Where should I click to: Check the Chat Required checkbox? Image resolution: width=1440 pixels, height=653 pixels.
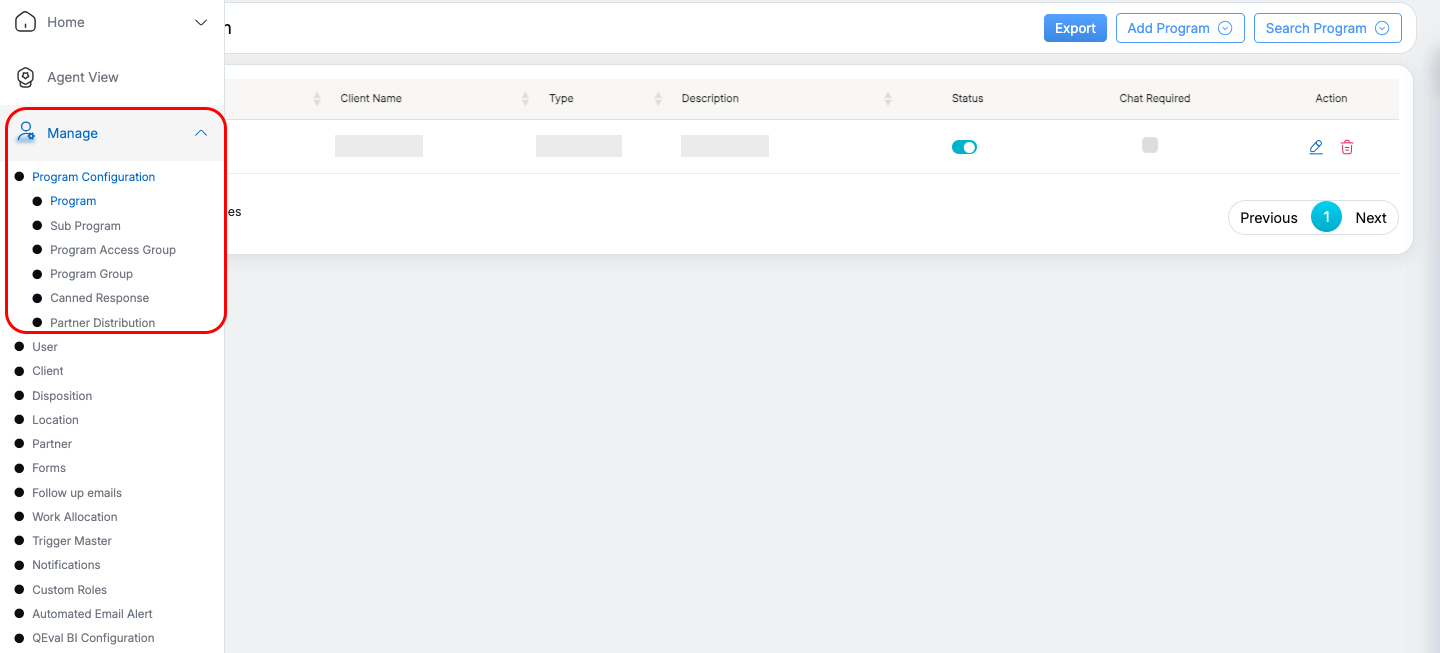(x=1150, y=145)
